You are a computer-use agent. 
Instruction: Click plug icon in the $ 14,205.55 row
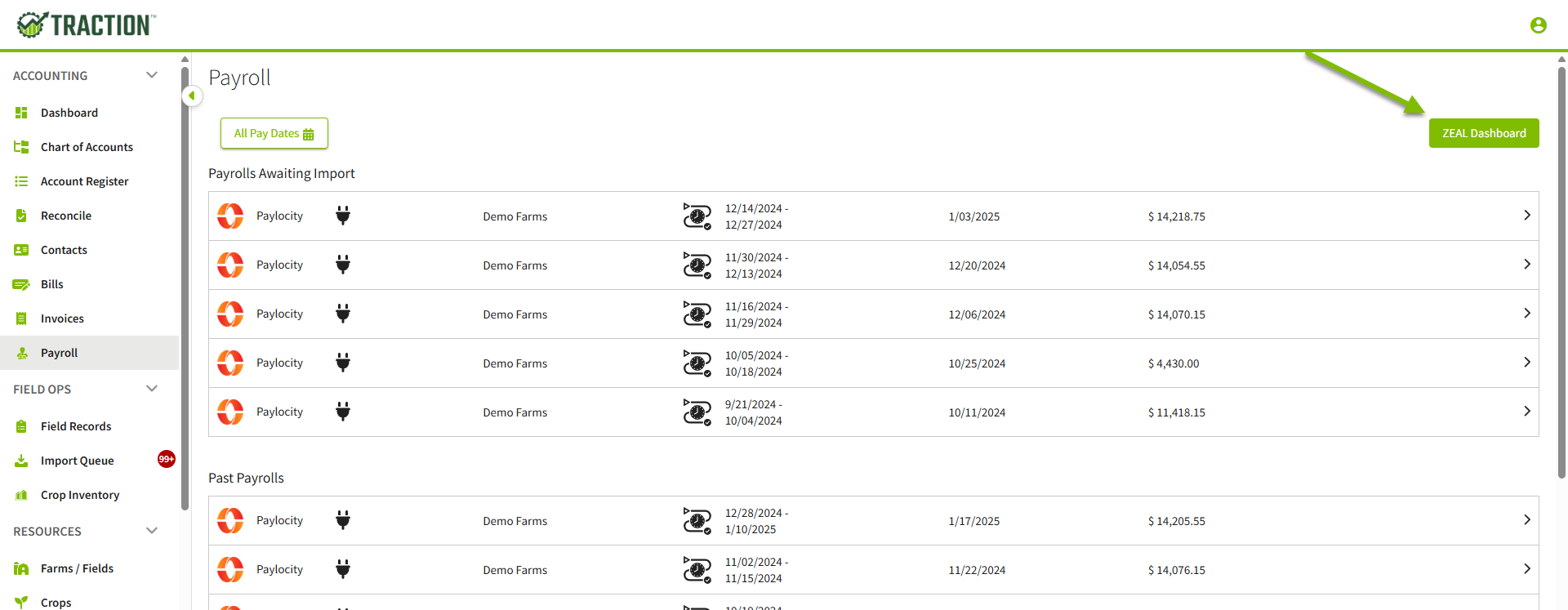pyautogui.click(x=343, y=520)
